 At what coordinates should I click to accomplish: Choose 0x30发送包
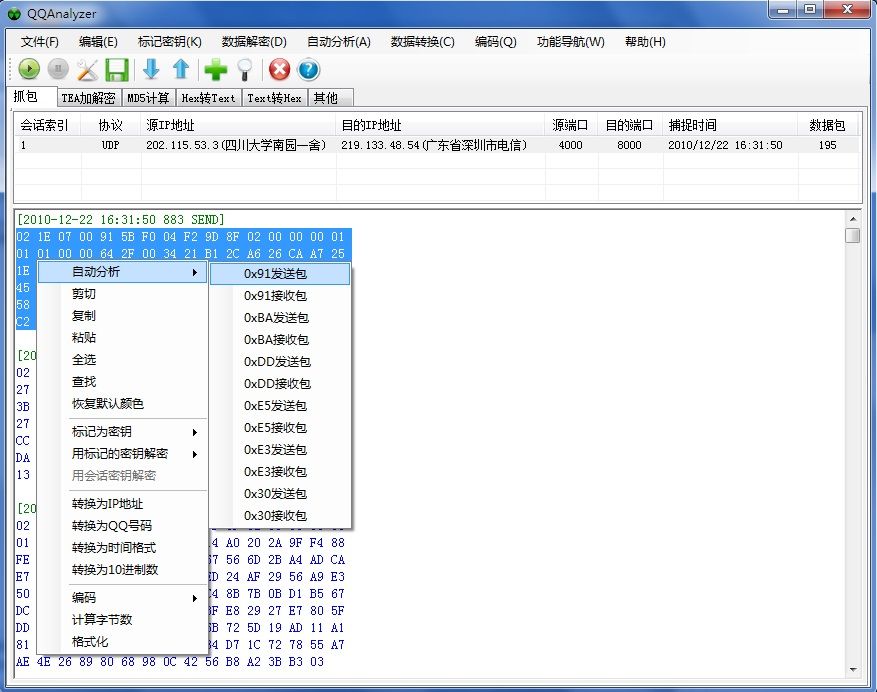tap(280, 494)
